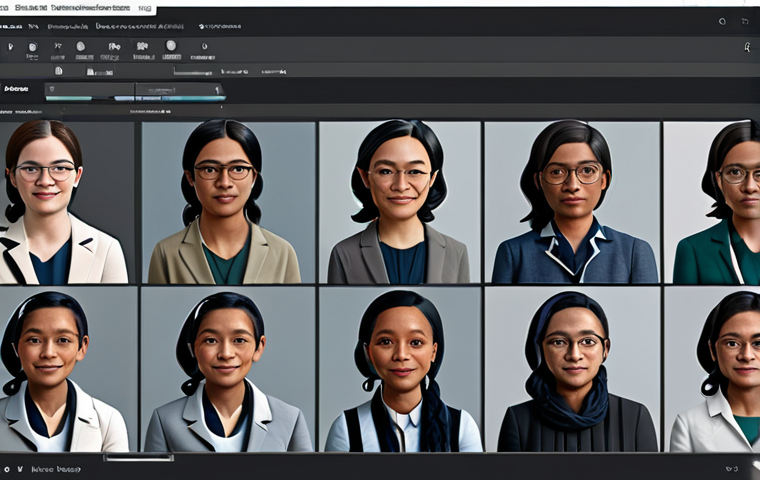760x480 pixels.
Task: Open the third menu item in header
Action: click(x=68, y=26)
